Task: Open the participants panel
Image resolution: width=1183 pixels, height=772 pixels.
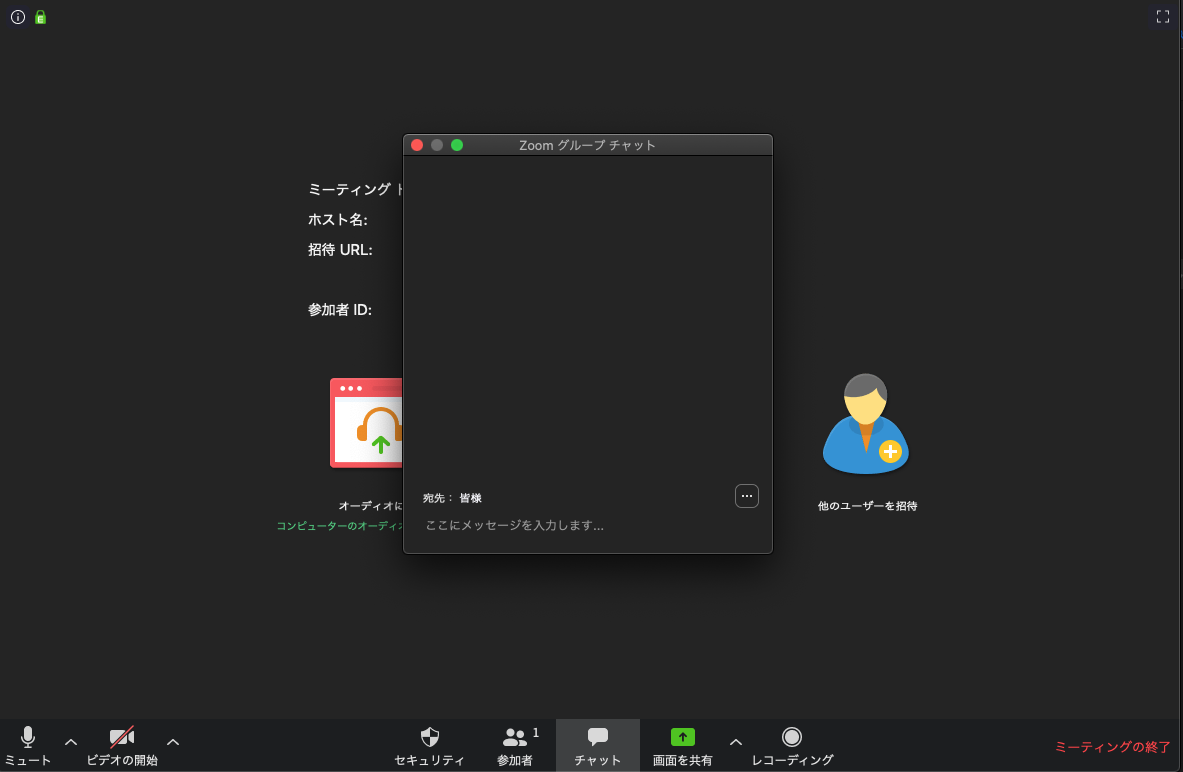Action: 515,745
